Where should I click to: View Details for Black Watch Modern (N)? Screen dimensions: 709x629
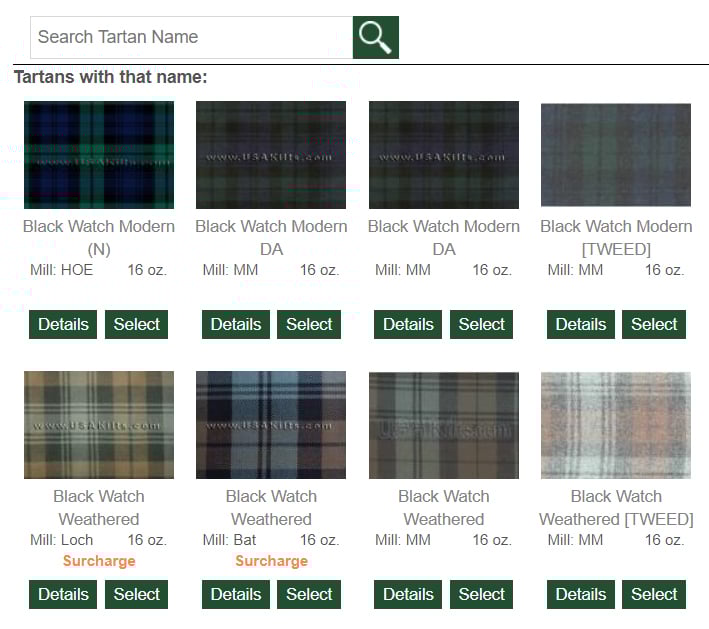tap(63, 324)
